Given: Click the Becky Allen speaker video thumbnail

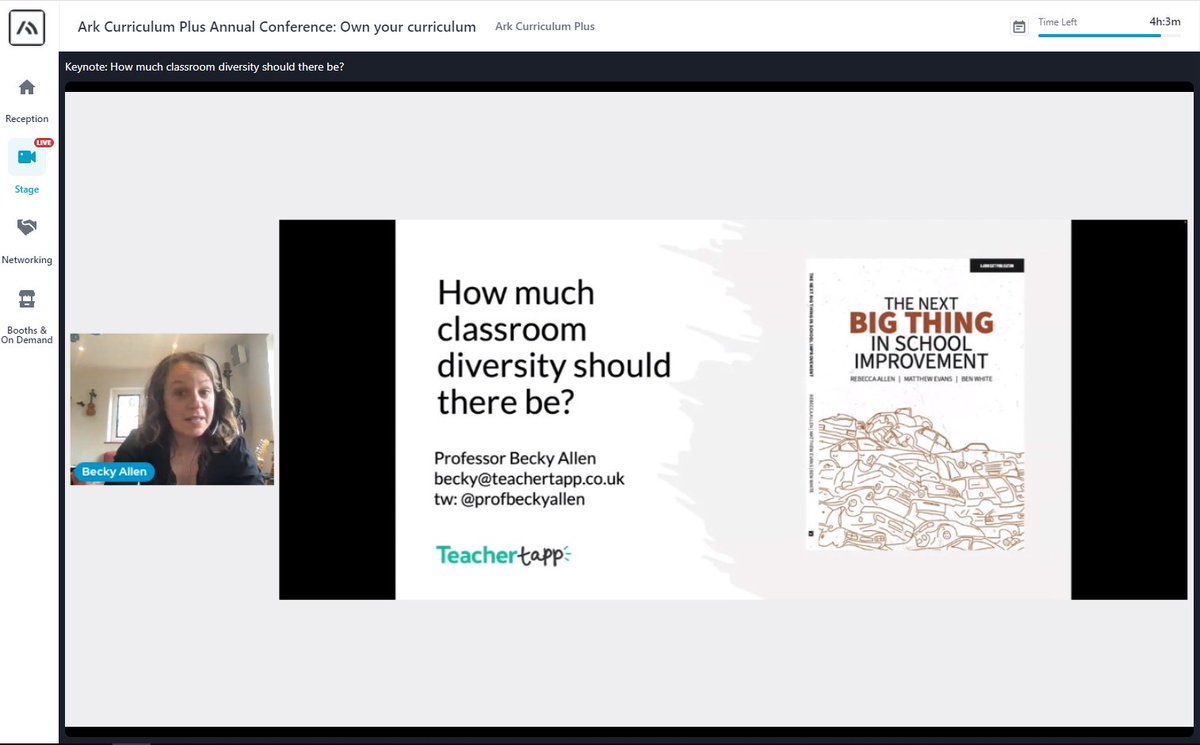Looking at the screenshot, I should click(x=172, y=409).
